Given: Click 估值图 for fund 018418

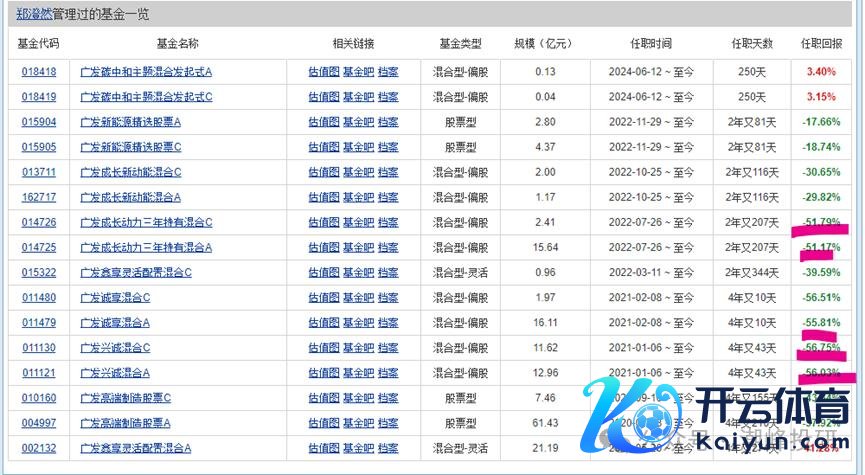Looking at the screenshot, I should pos(323,72).
